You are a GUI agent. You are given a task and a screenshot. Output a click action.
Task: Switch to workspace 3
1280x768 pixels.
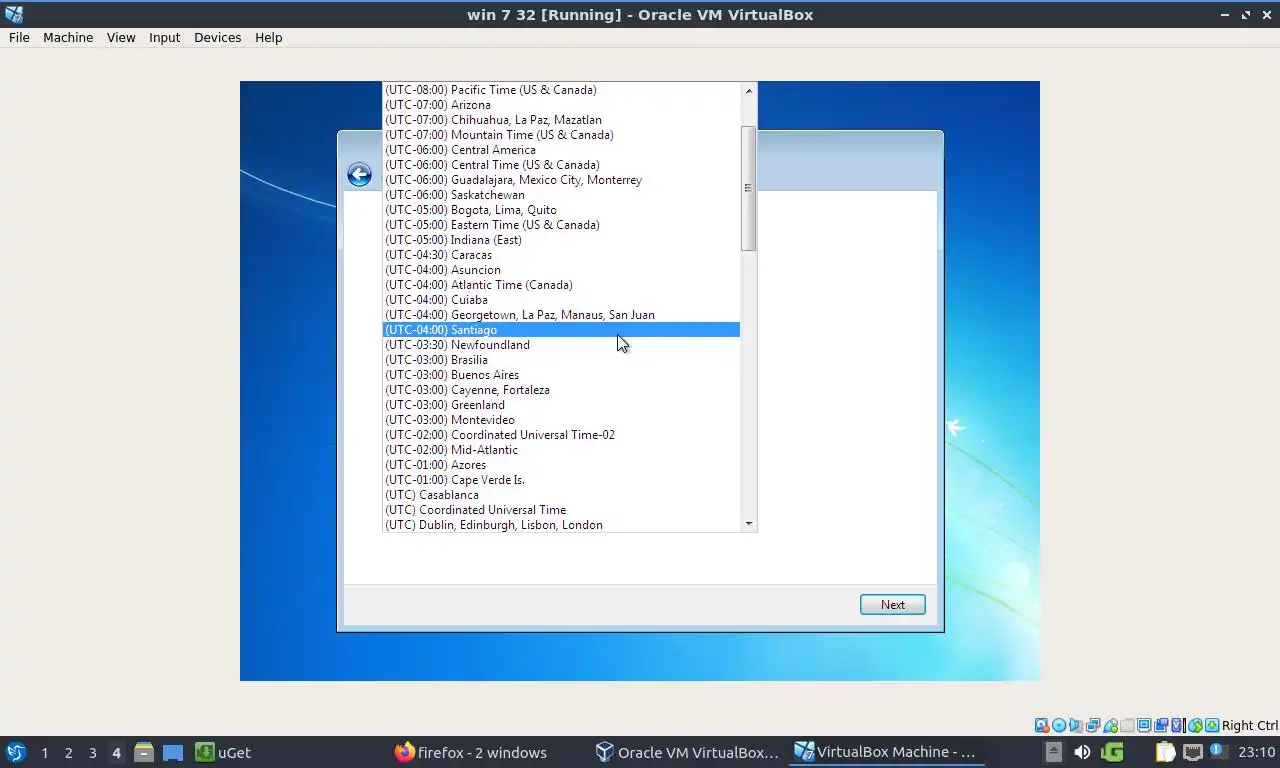point(92,752)
